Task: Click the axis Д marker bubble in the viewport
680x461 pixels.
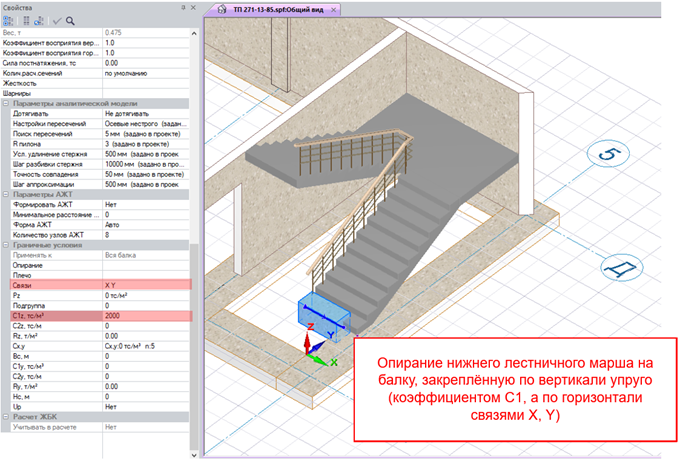Action: (x=621, y=268)
